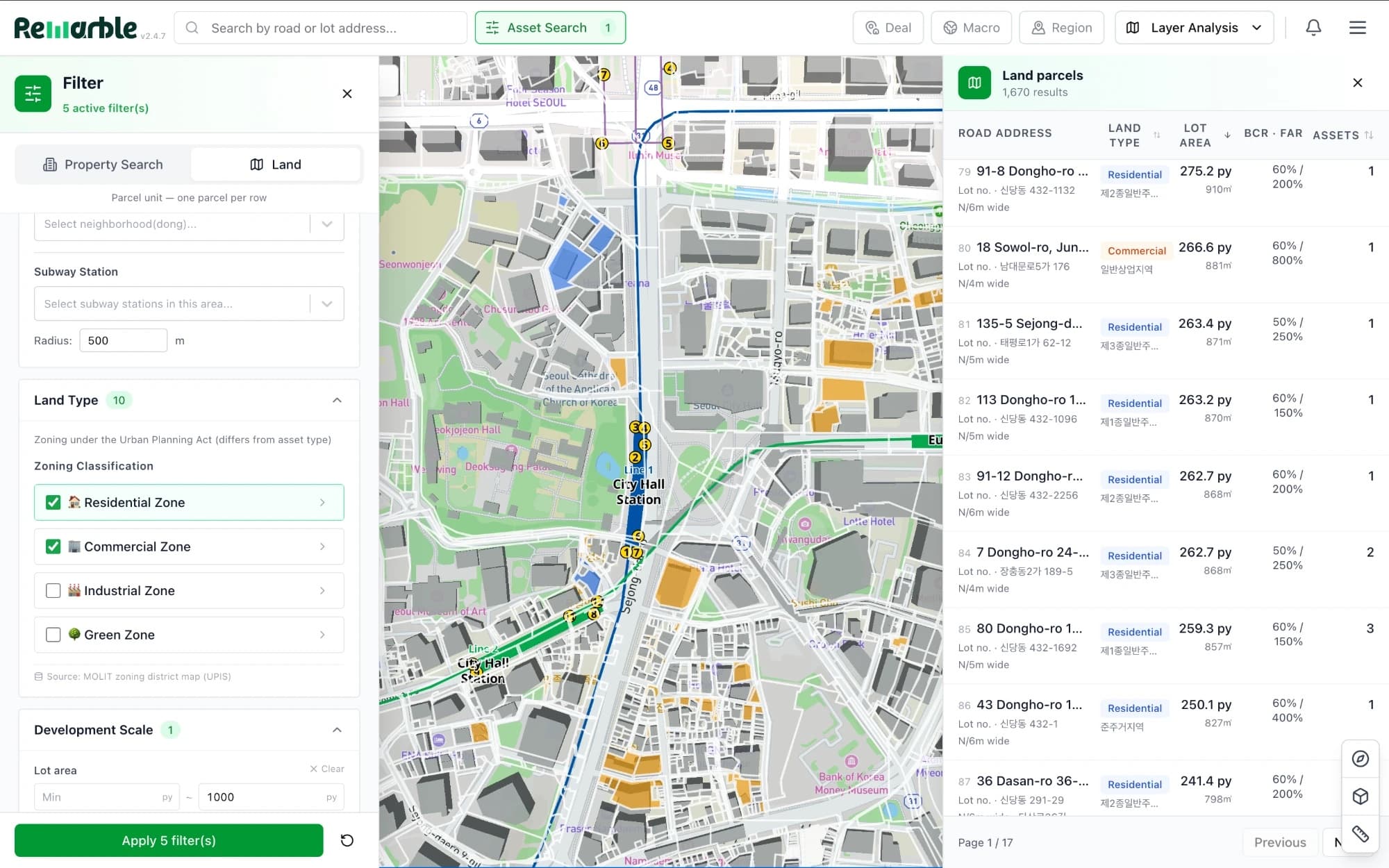Click the search magnifier icon
Screen dimensions: 1389x868
[x=192, y=28]
